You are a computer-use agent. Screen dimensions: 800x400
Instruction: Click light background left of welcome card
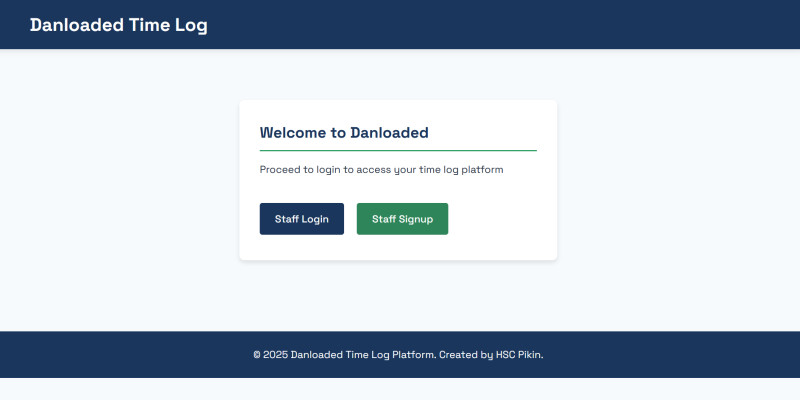click(120, 190)
